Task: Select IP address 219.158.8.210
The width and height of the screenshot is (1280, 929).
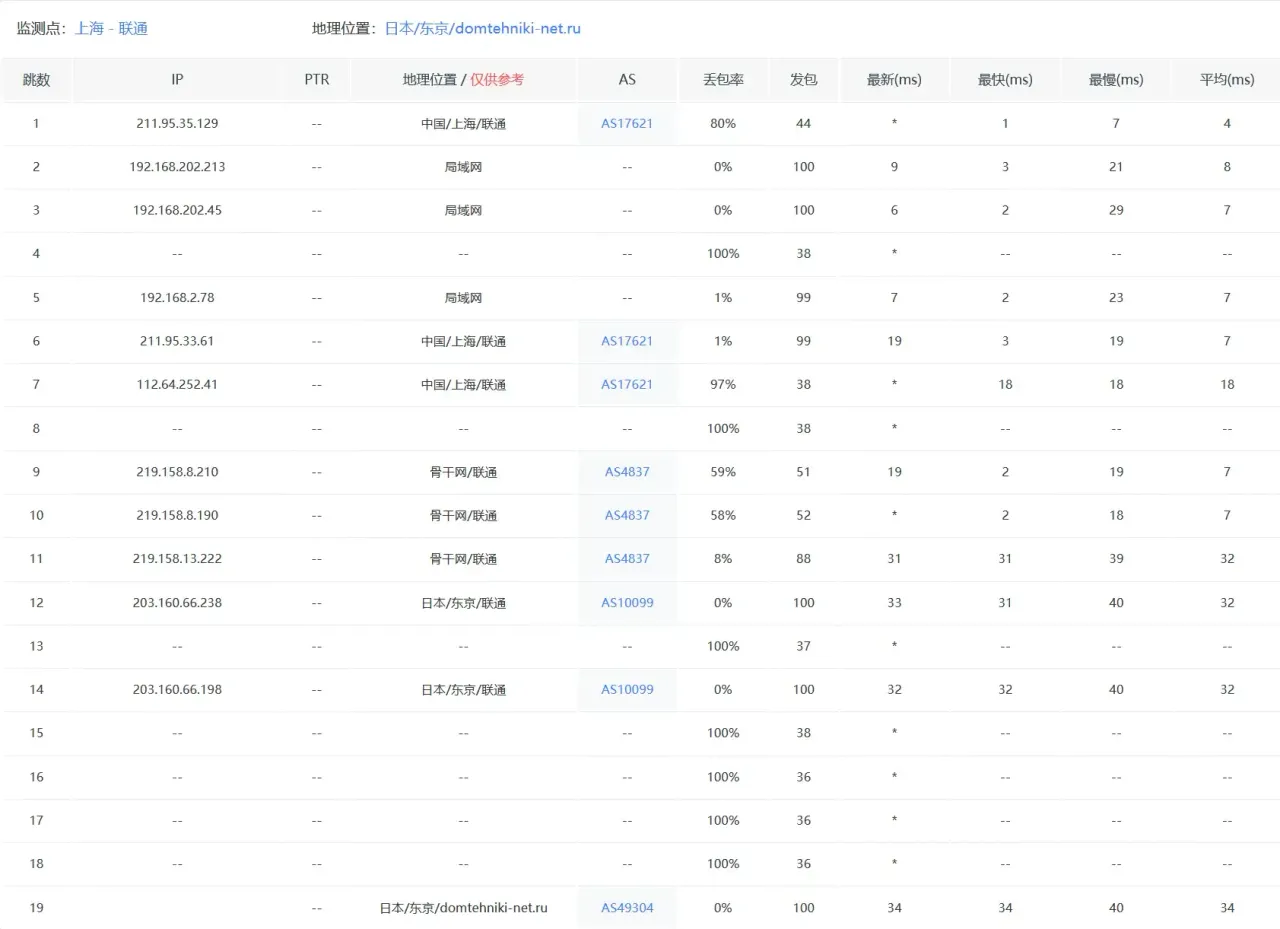Action: point(177,472)
